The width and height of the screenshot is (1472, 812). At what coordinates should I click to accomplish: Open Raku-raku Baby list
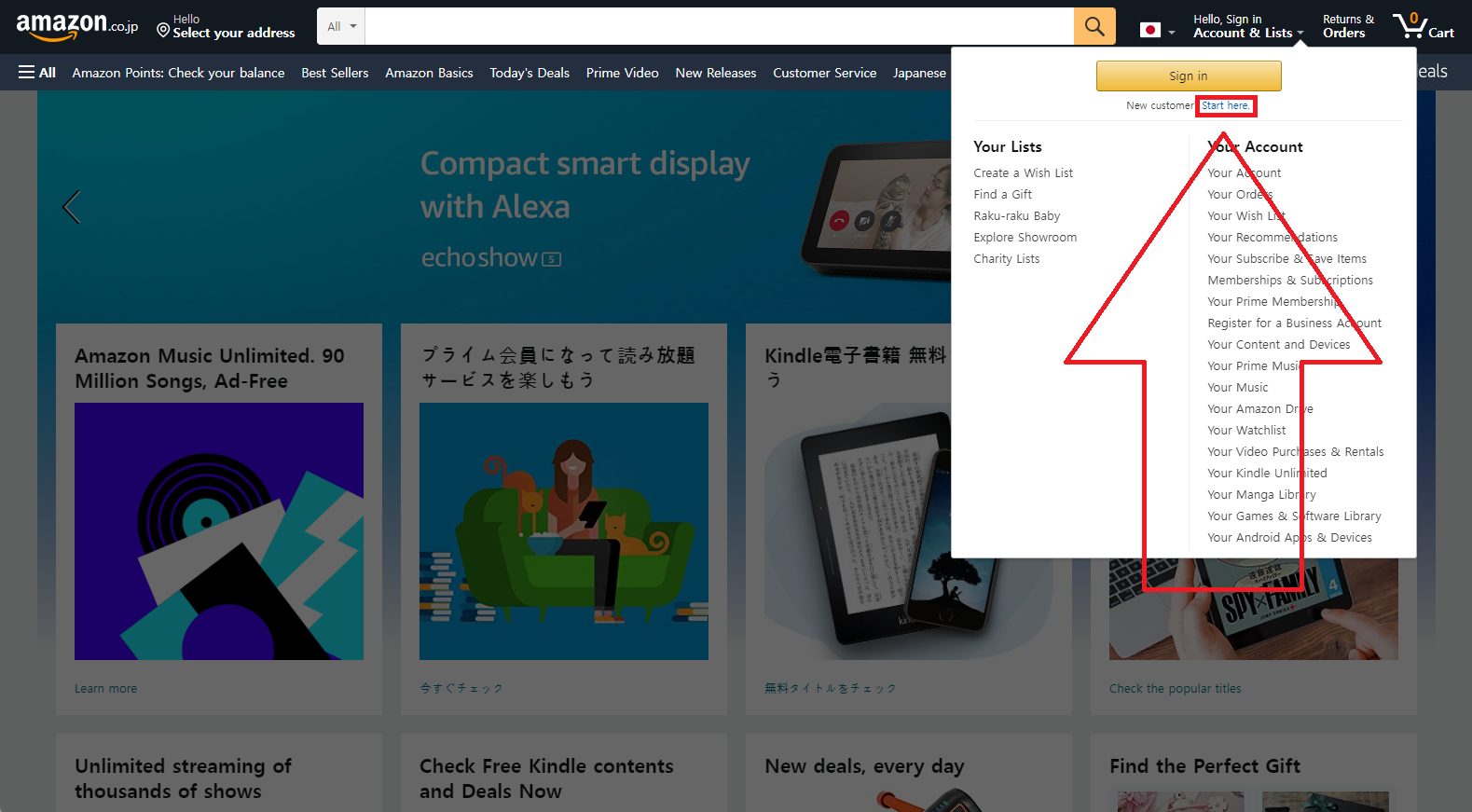pos(1016,215)
